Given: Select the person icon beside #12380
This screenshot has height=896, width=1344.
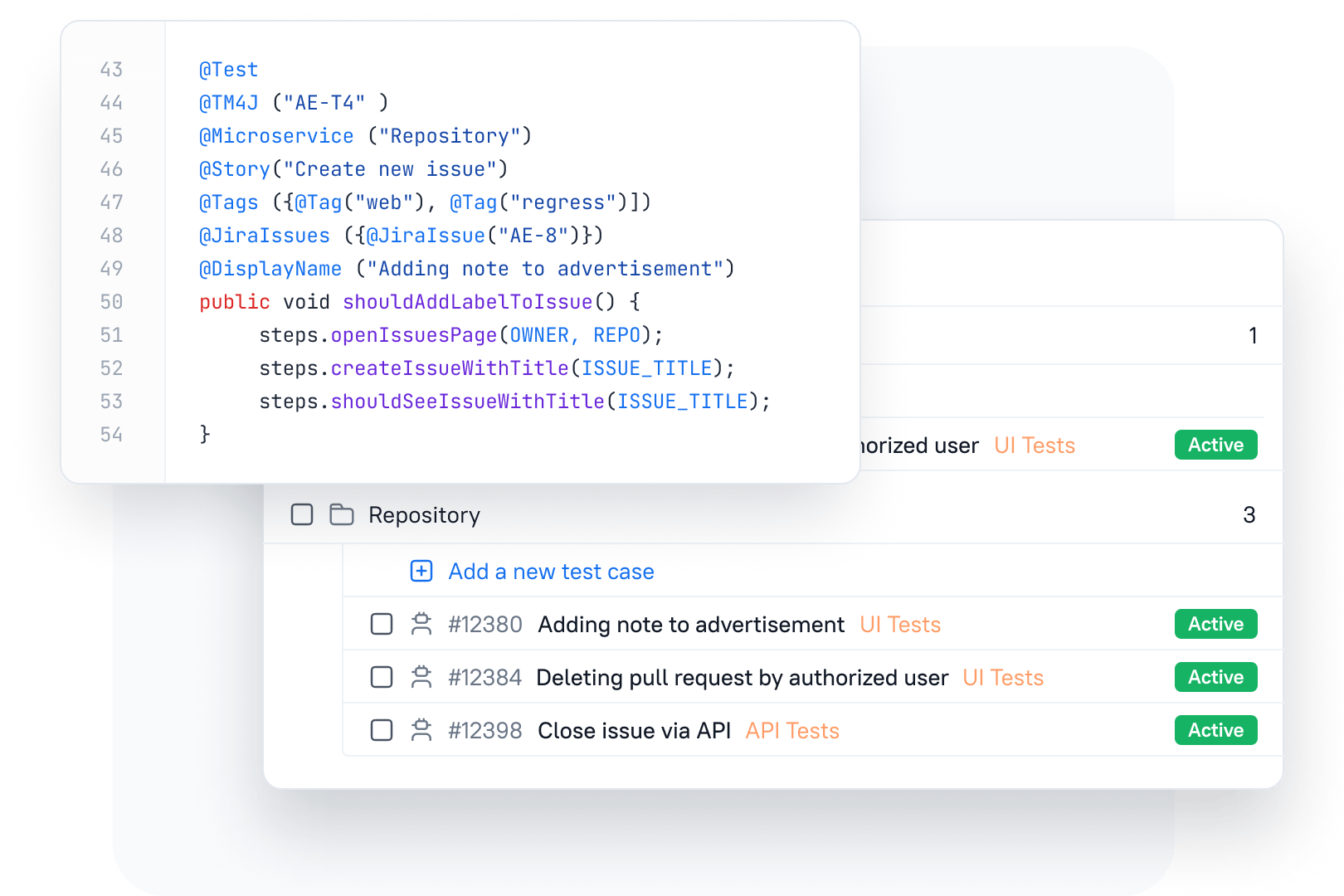Looking at the screenshot, I should (423, 624).
